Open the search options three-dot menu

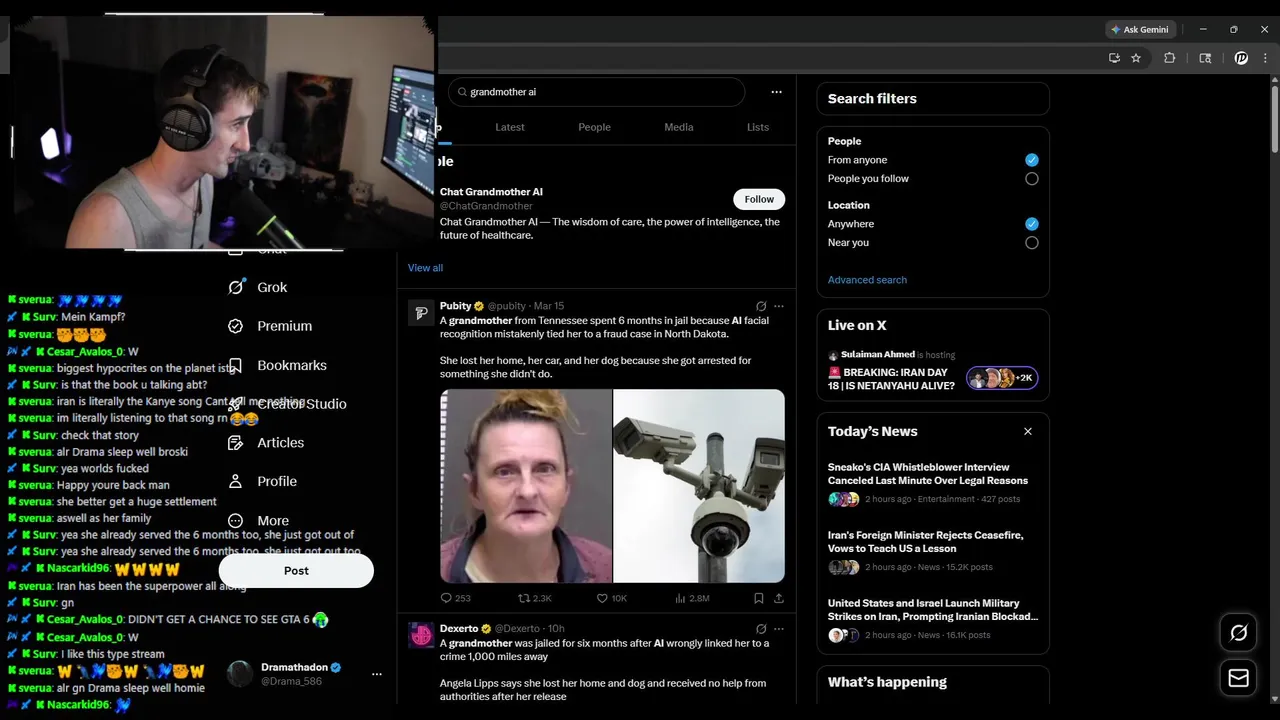[x=776, y=92]
